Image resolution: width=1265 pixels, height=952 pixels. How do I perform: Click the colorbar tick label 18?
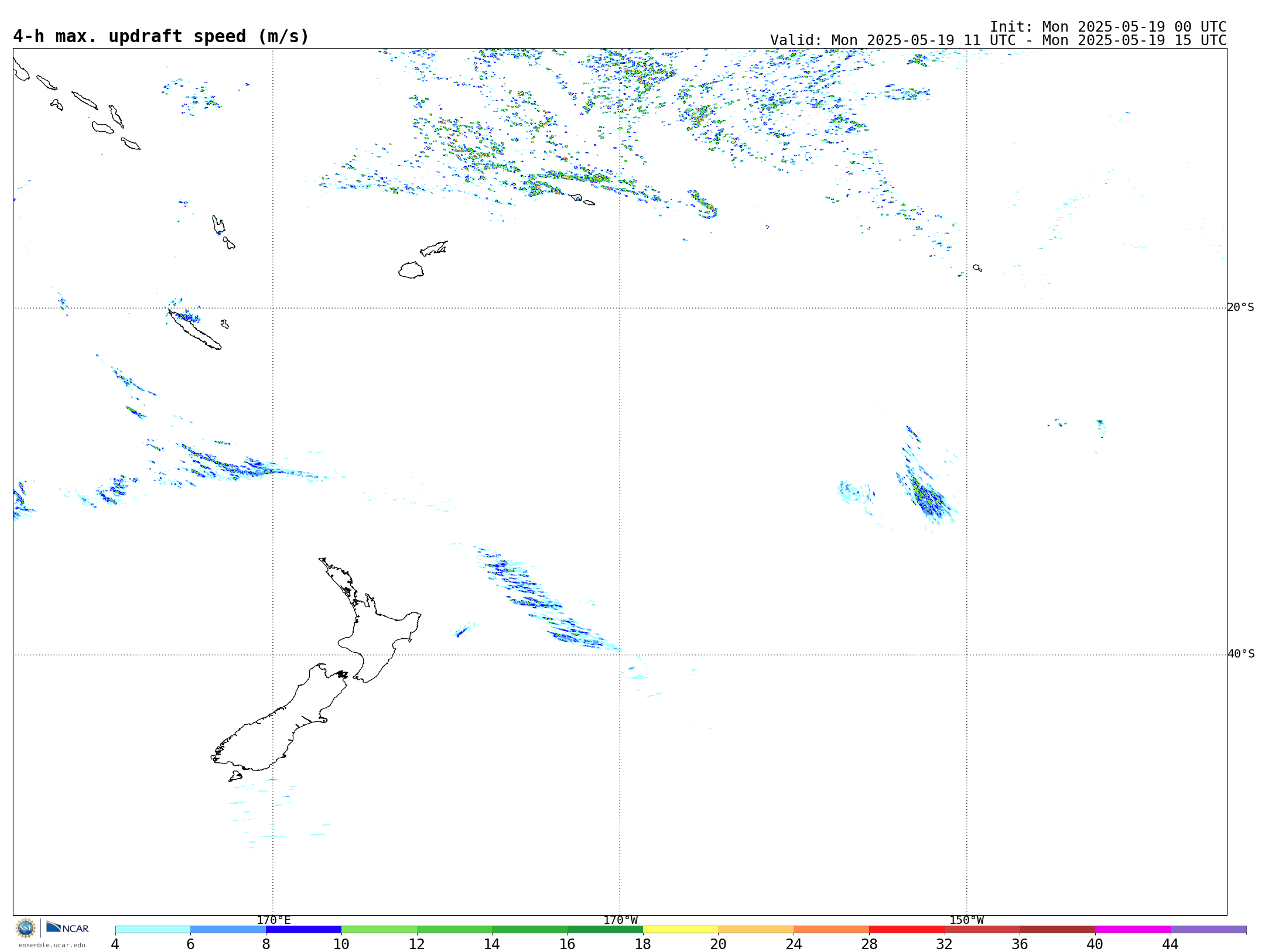coord(643,944)
